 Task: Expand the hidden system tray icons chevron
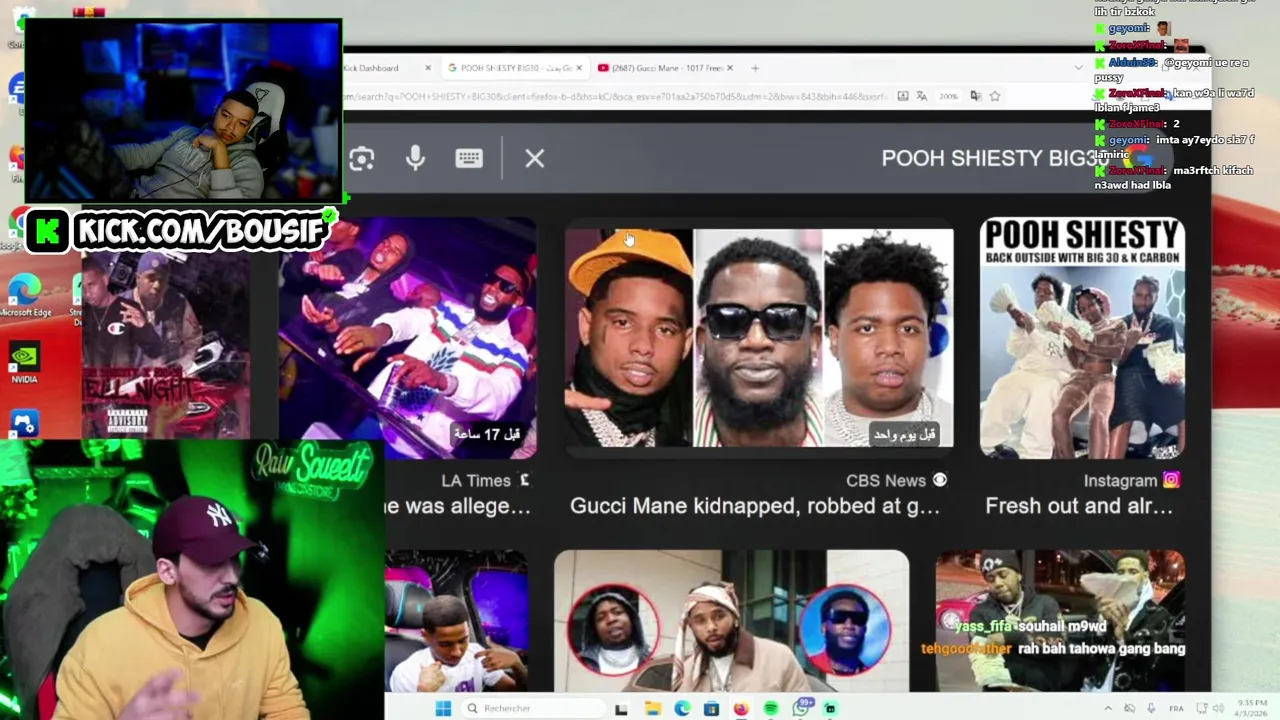click(1107, 708)
